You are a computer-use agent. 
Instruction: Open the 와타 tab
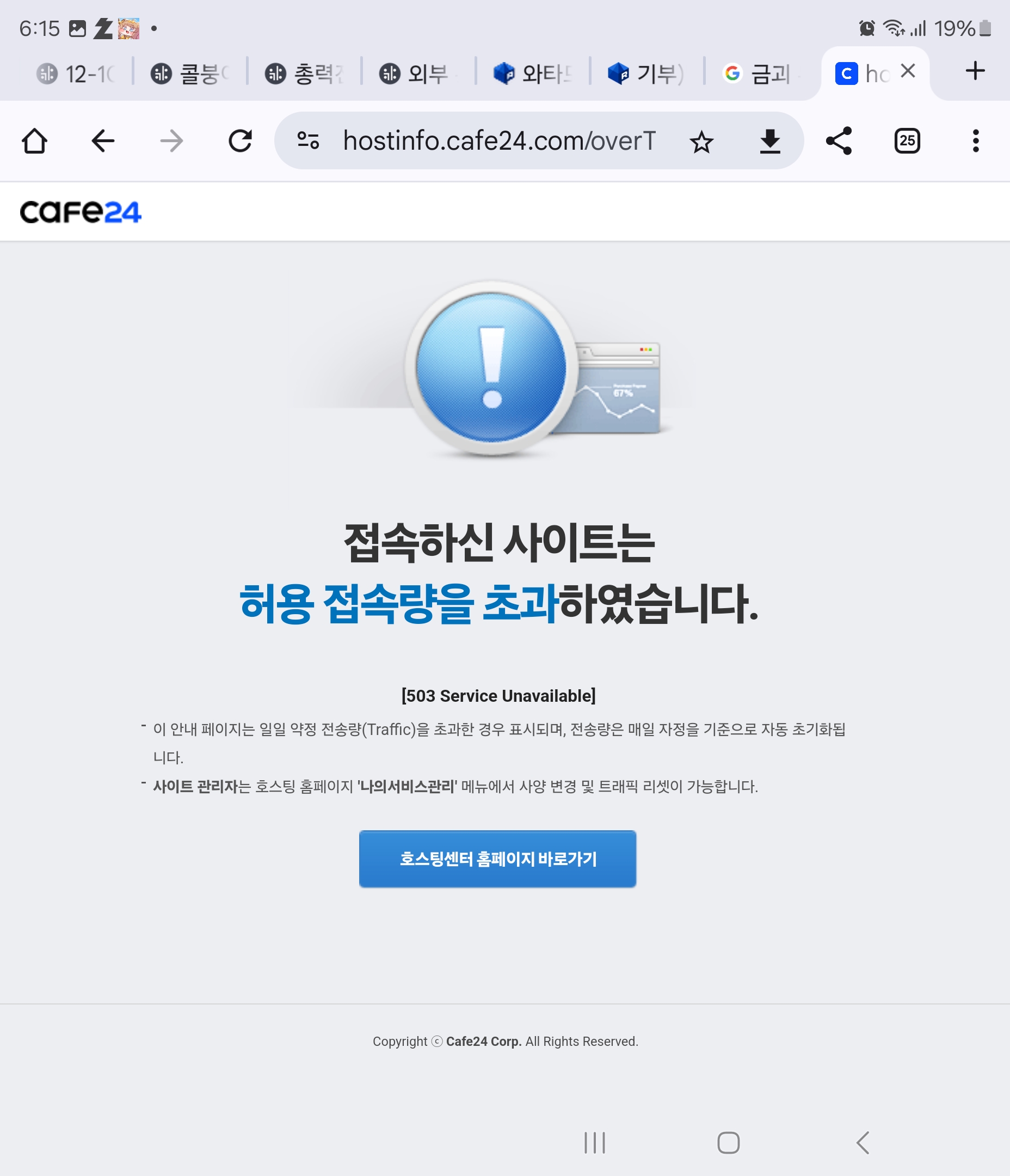coord(533,74)
